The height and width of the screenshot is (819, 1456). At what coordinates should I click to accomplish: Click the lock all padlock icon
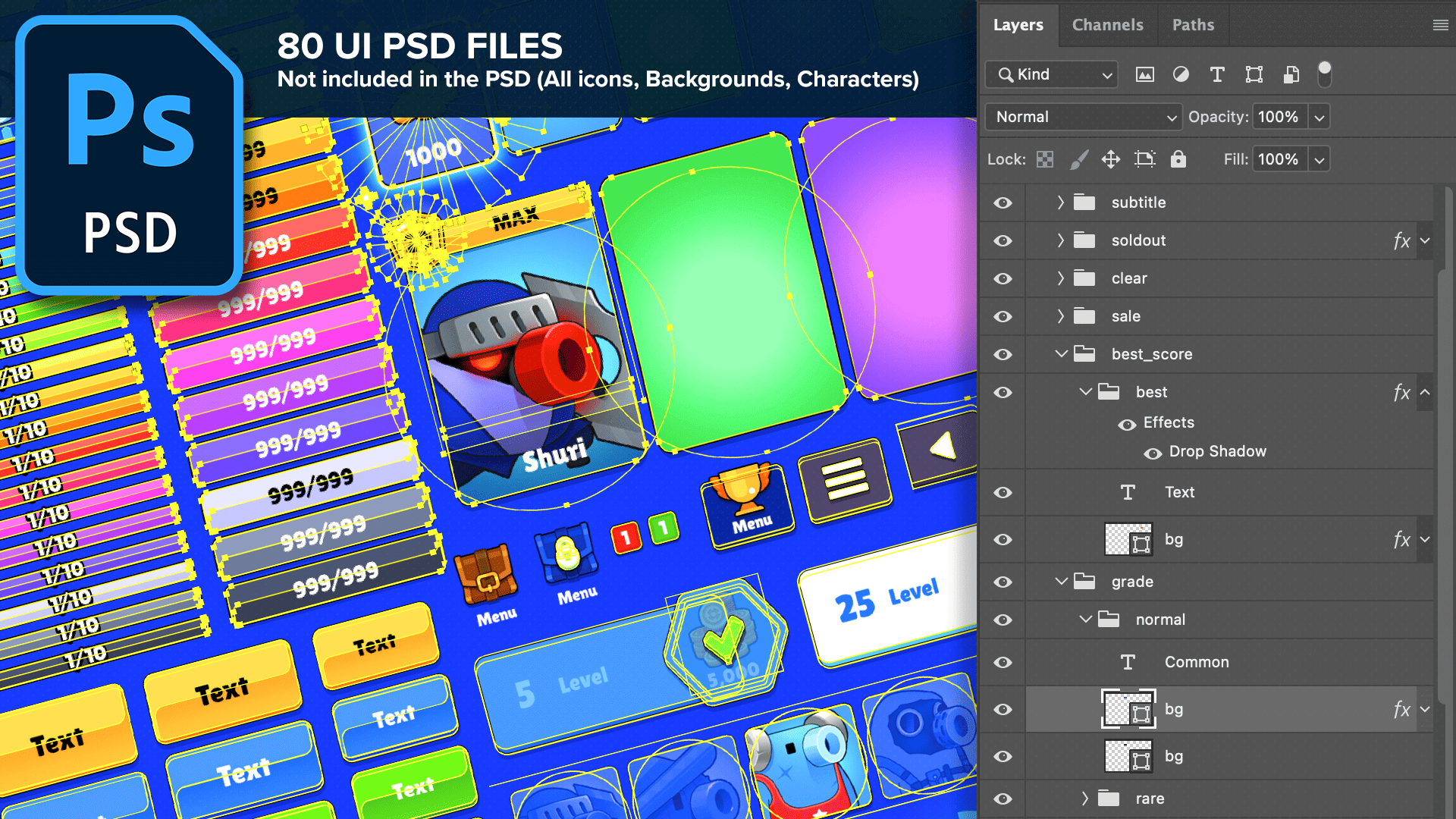[1178, 159]
